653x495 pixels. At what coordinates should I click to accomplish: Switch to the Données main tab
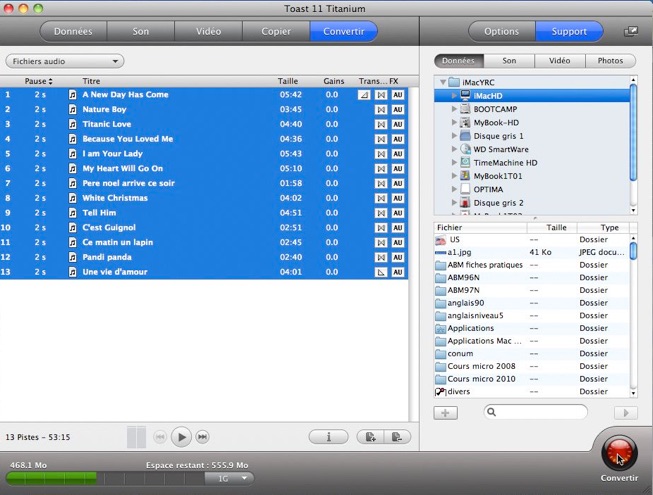pyautogui.click(x=73, y=32)
